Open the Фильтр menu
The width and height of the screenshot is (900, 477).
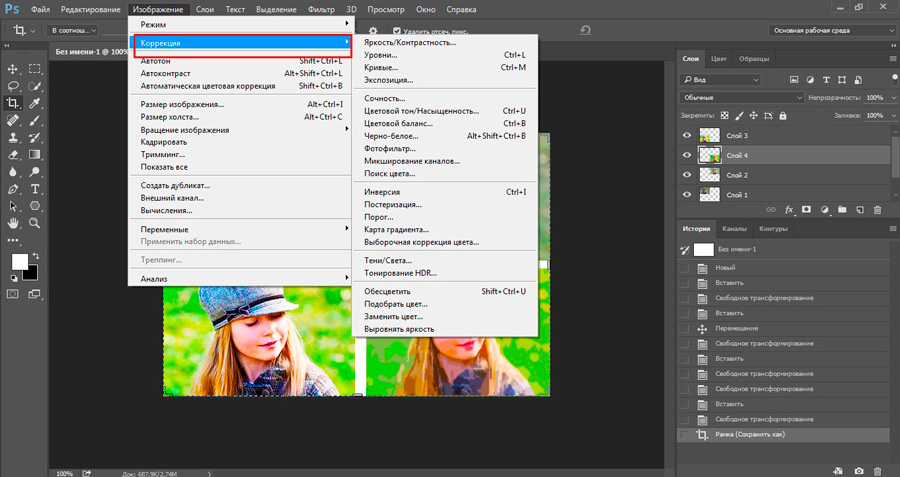321,9
